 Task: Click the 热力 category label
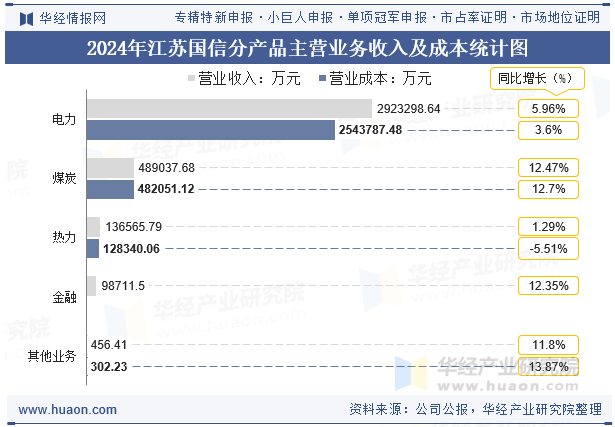[64, 237]
